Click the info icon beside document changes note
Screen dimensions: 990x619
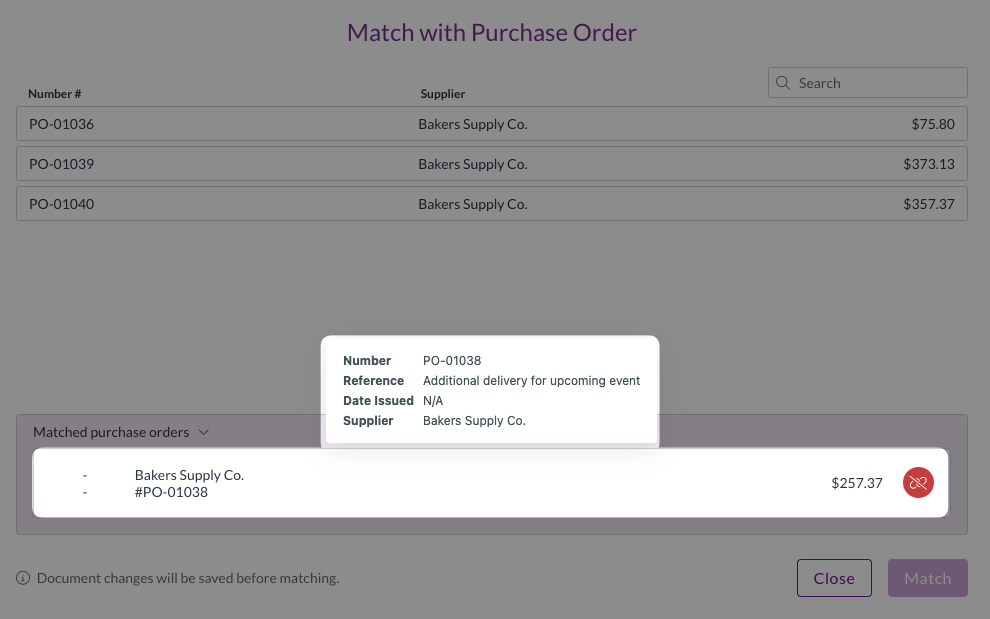[x=23, y=578]
